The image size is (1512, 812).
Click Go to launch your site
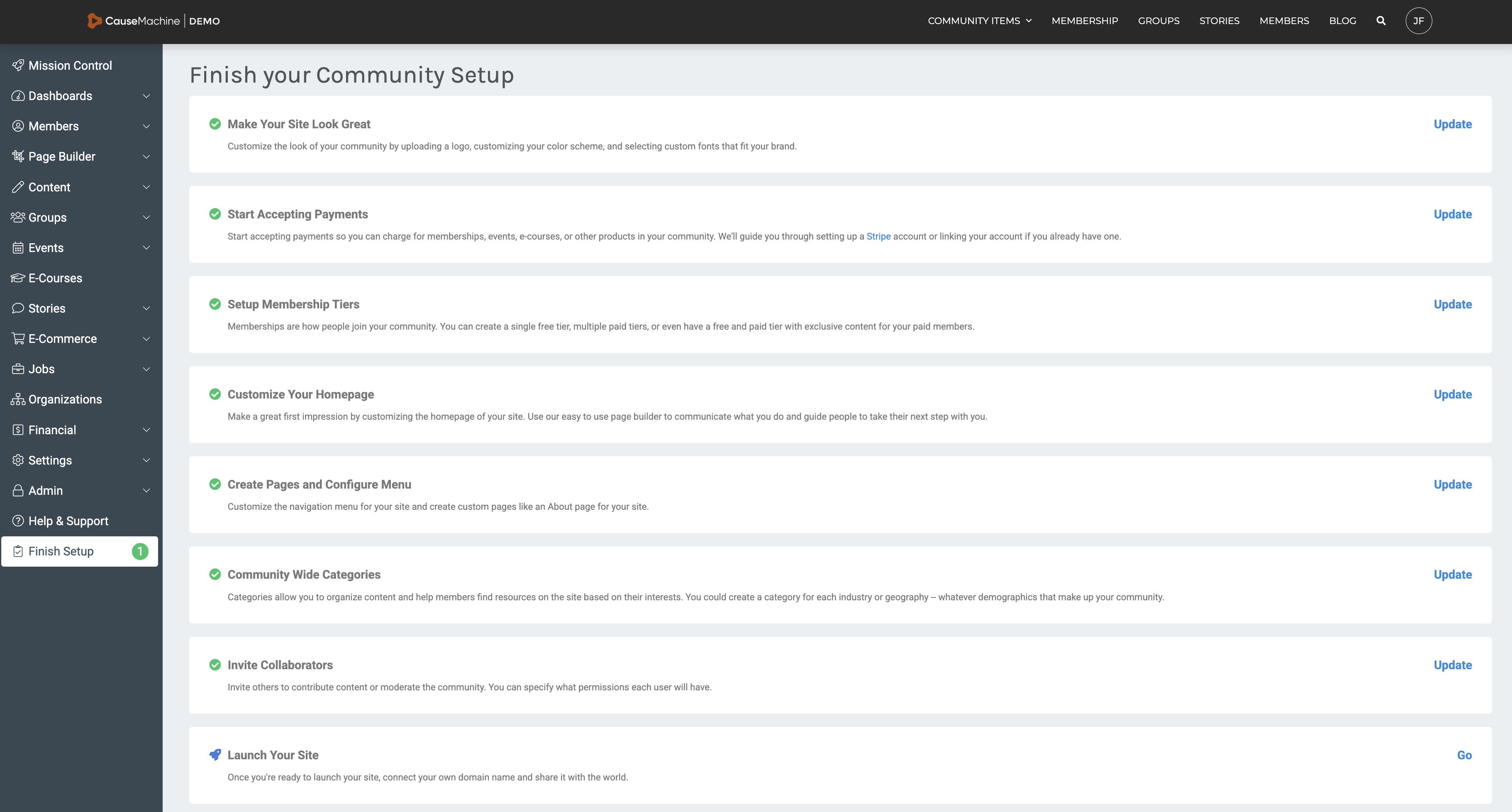(1464, 755)
